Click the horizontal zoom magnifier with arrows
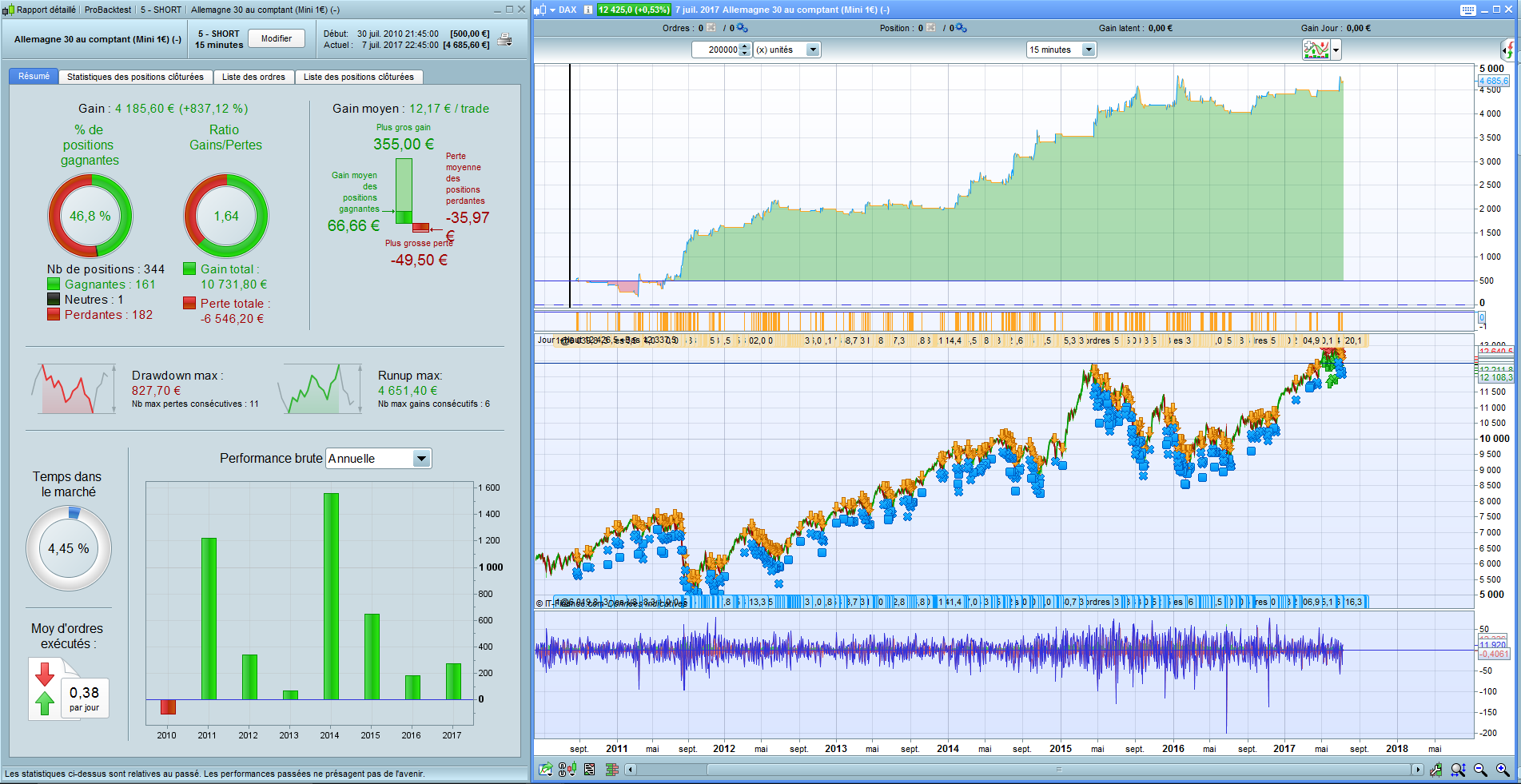This screenshot has width=1521, height=784. point(1458,770)
